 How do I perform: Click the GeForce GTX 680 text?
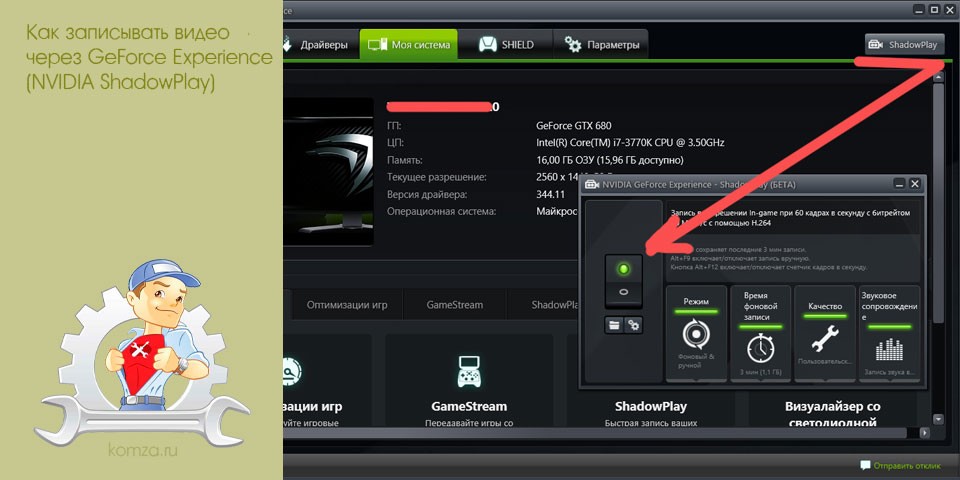point(573,126)
